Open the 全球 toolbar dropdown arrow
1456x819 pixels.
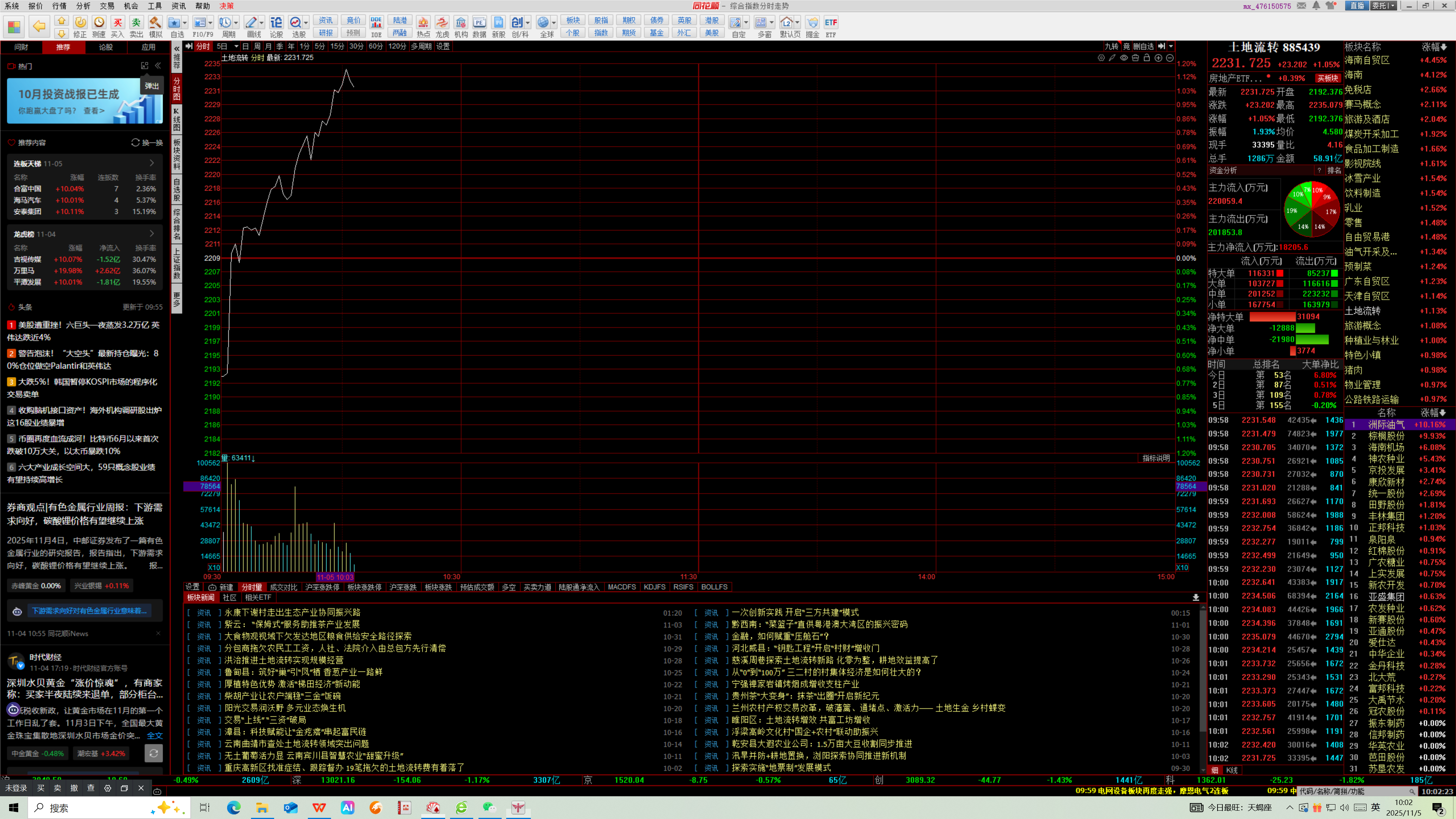click(554, 23)
